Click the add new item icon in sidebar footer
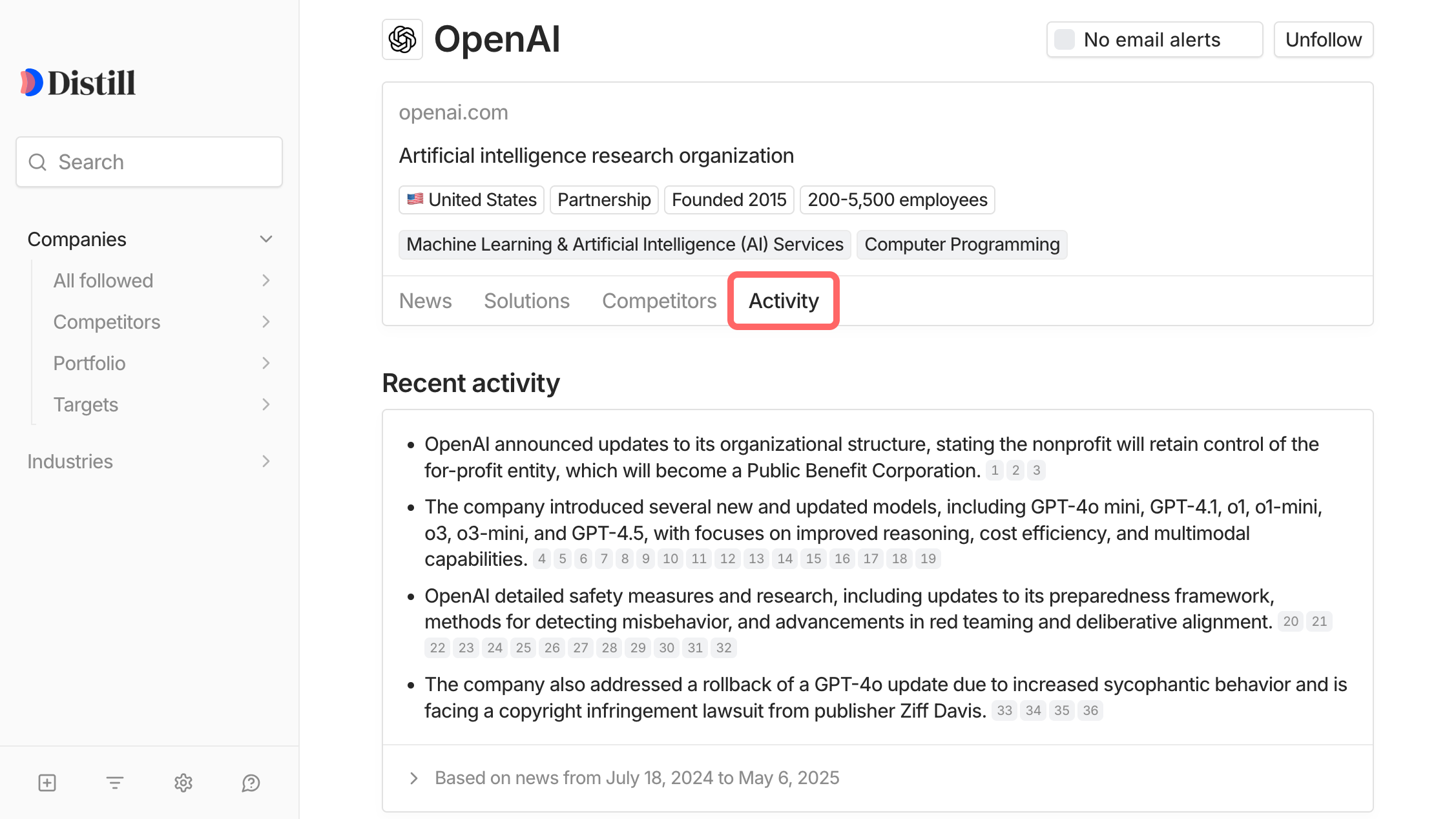The height and width of the screenshot is (819, 1456). 47,783
